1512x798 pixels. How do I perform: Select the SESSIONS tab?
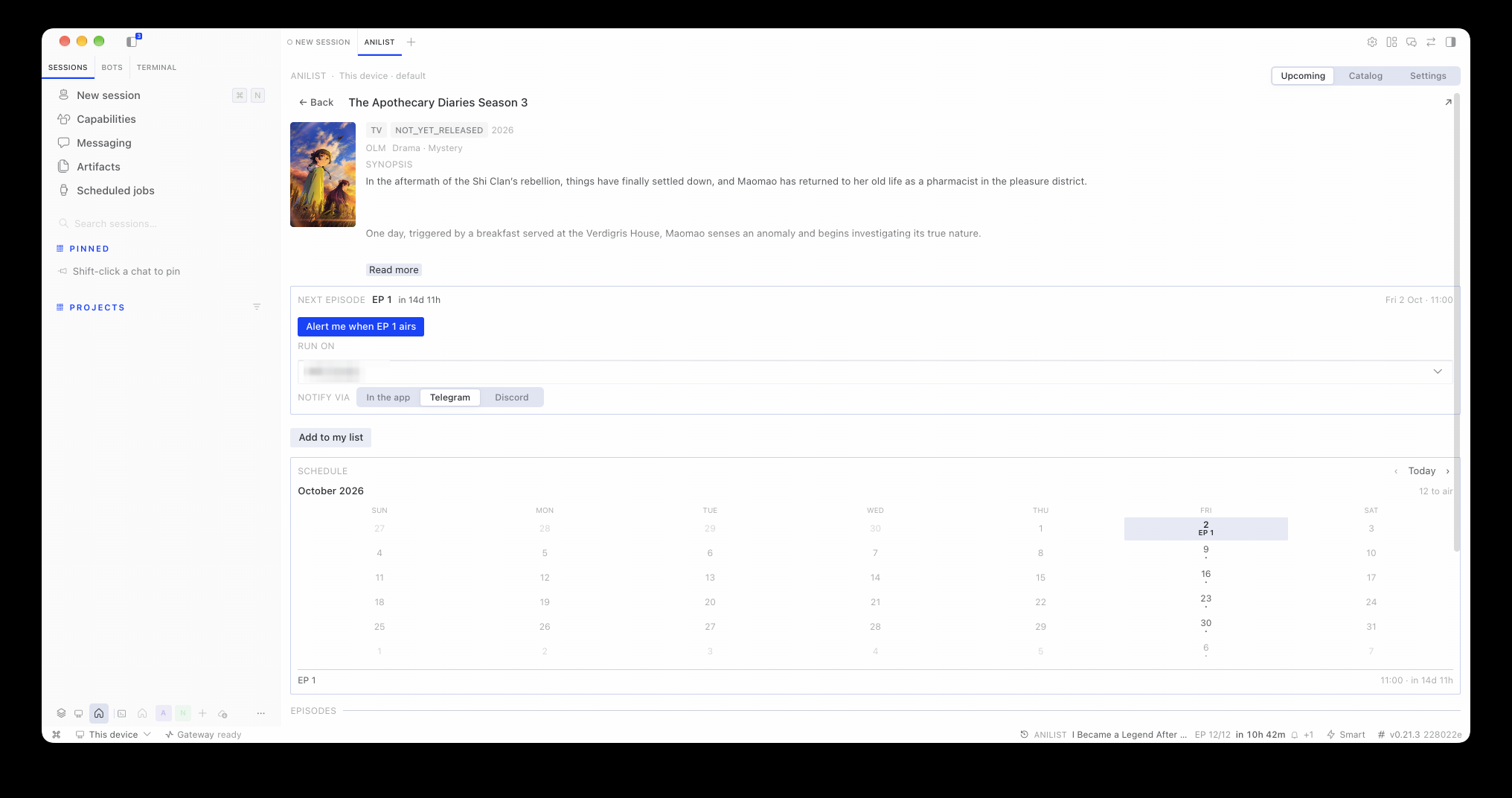tap(68, 67)
